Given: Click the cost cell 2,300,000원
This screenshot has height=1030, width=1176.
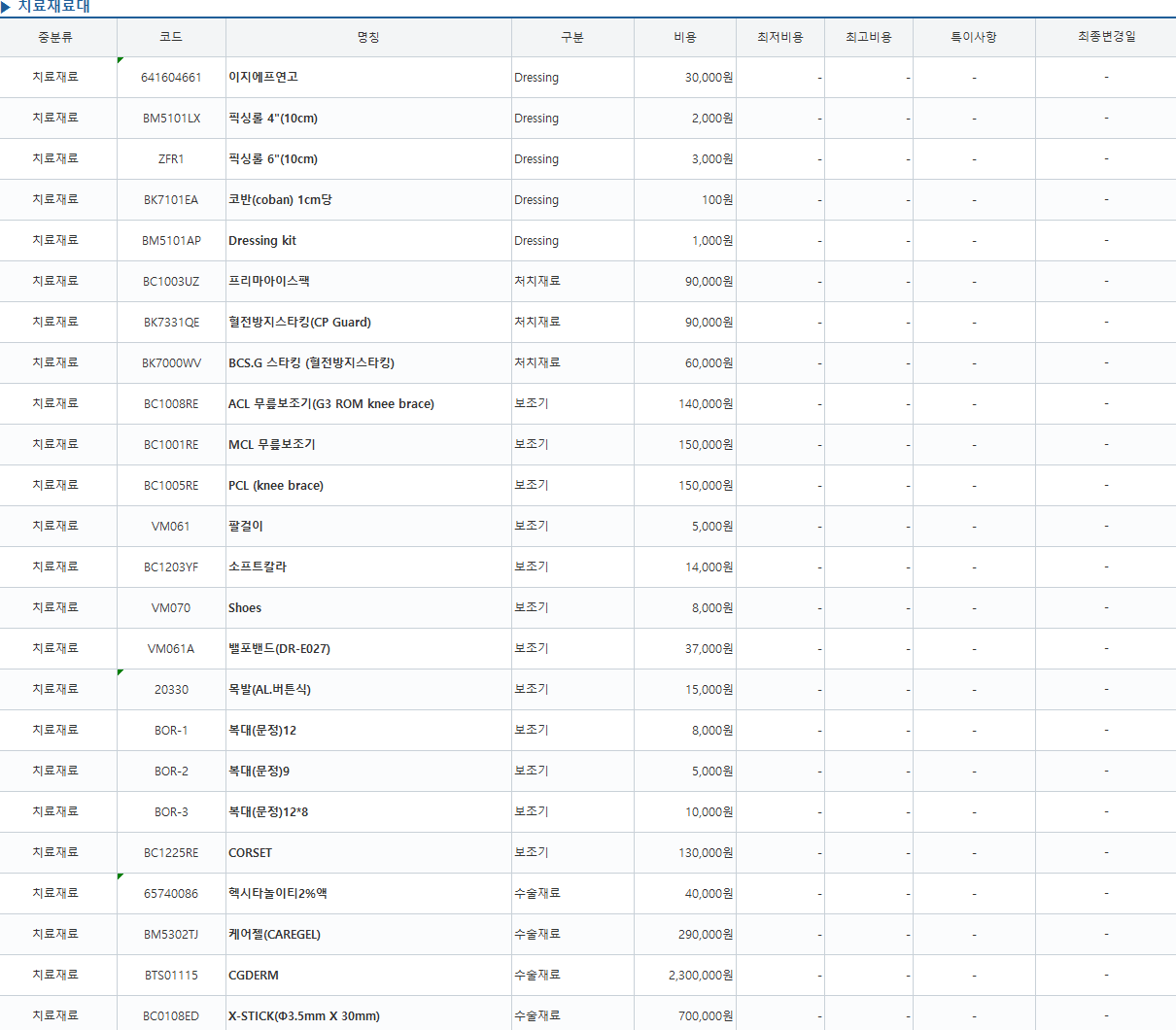Looking at the screenshot, I should pos(685,976).
